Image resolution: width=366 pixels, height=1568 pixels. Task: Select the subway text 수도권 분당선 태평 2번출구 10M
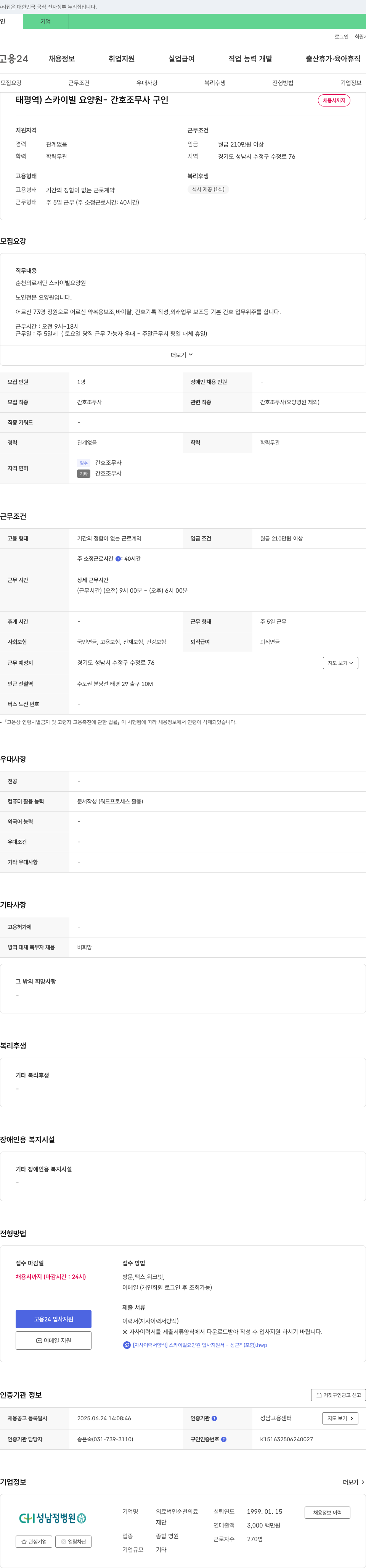click(115, 684)
